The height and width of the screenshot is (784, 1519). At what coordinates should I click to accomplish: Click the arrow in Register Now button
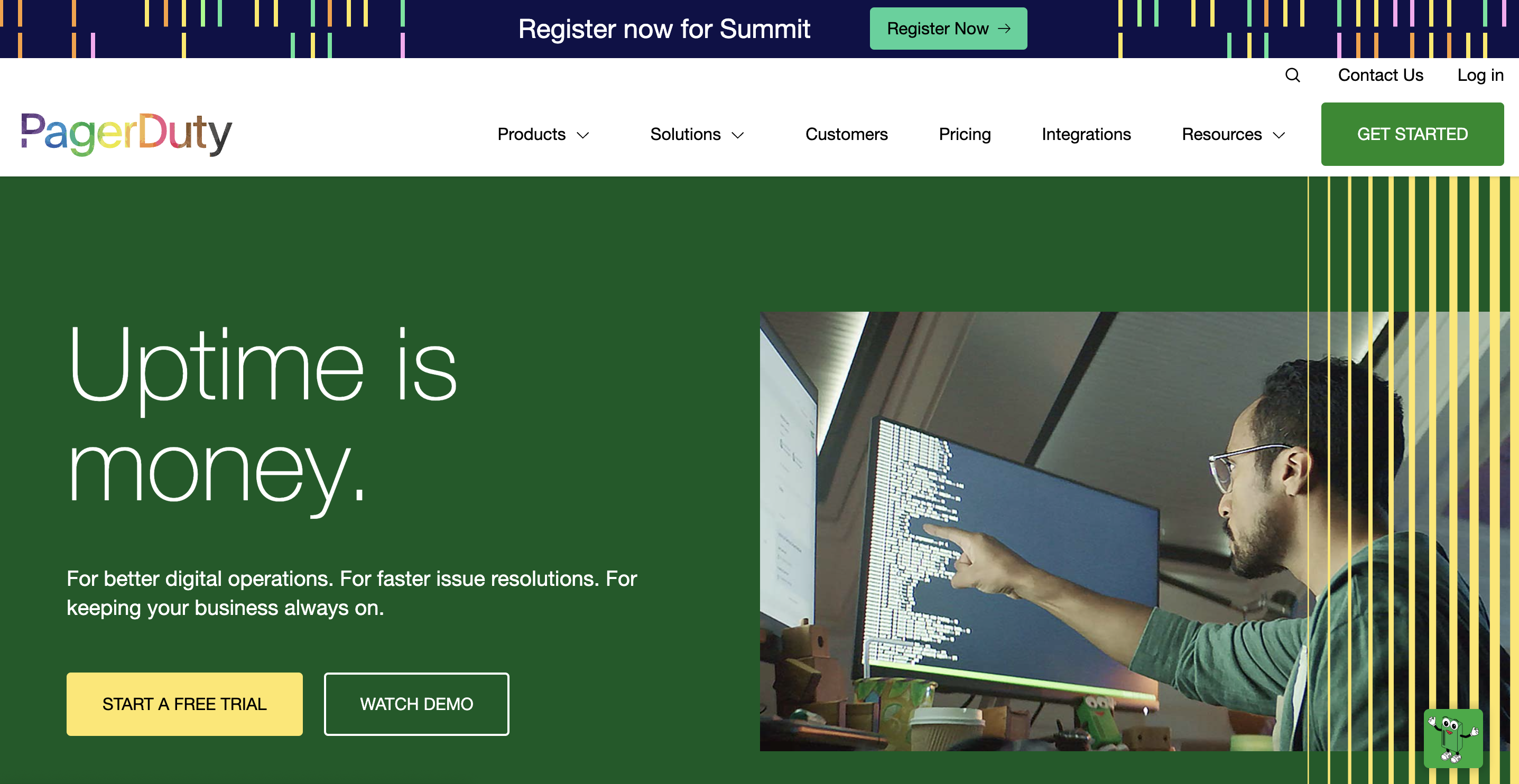tap(1004, 29)
